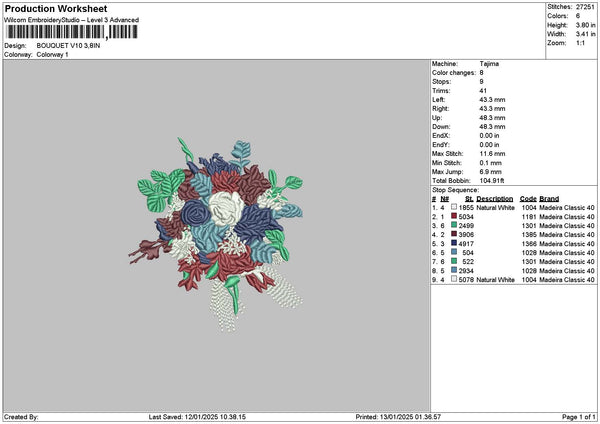Screen dimensions: 600x424
Task: Click the Production Worksheet title
Action: [56, 9]
